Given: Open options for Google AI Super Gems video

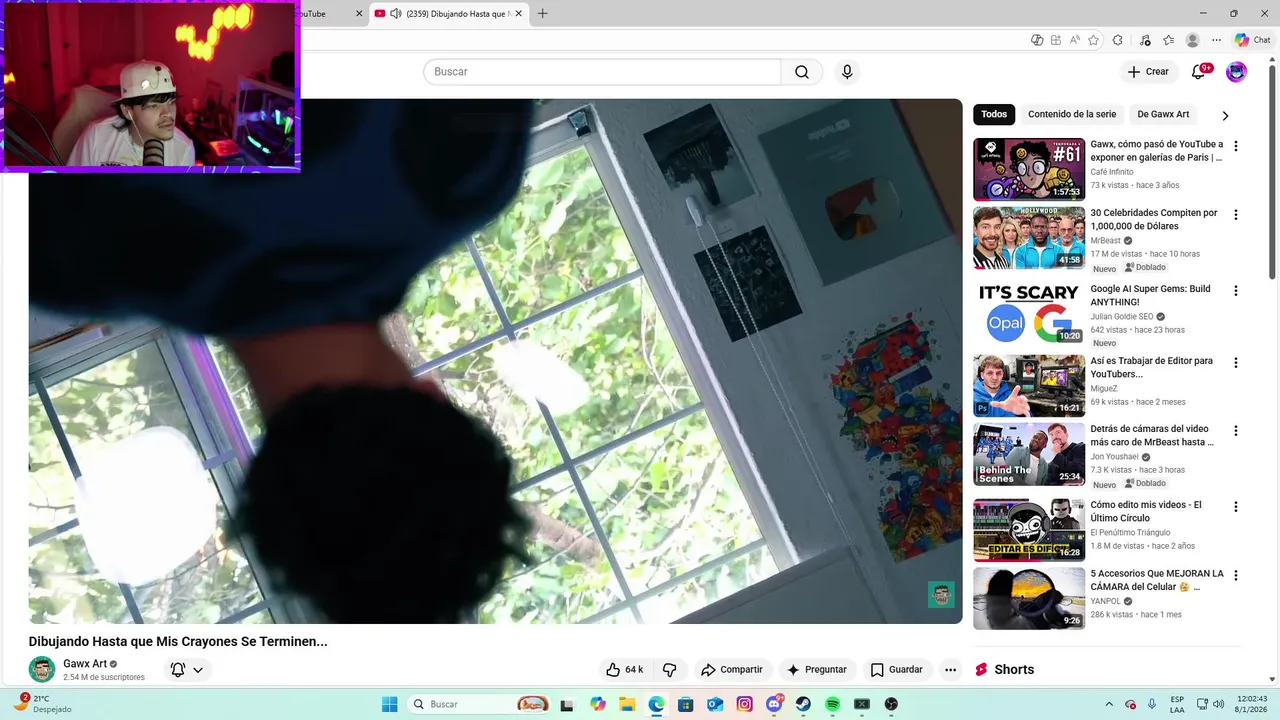Looking at the screenshot, I should pos(1236,291).
